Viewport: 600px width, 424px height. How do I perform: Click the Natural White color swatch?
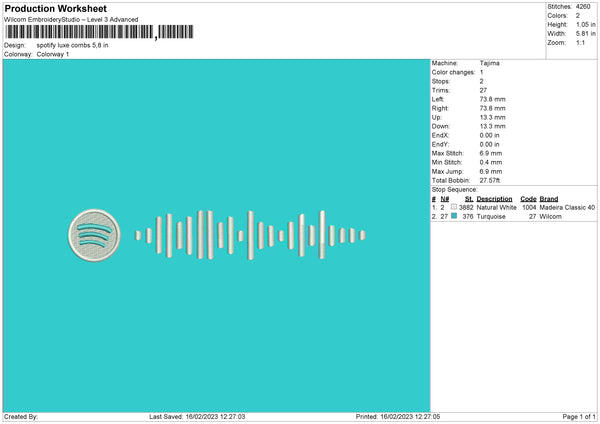click(454, 207)
